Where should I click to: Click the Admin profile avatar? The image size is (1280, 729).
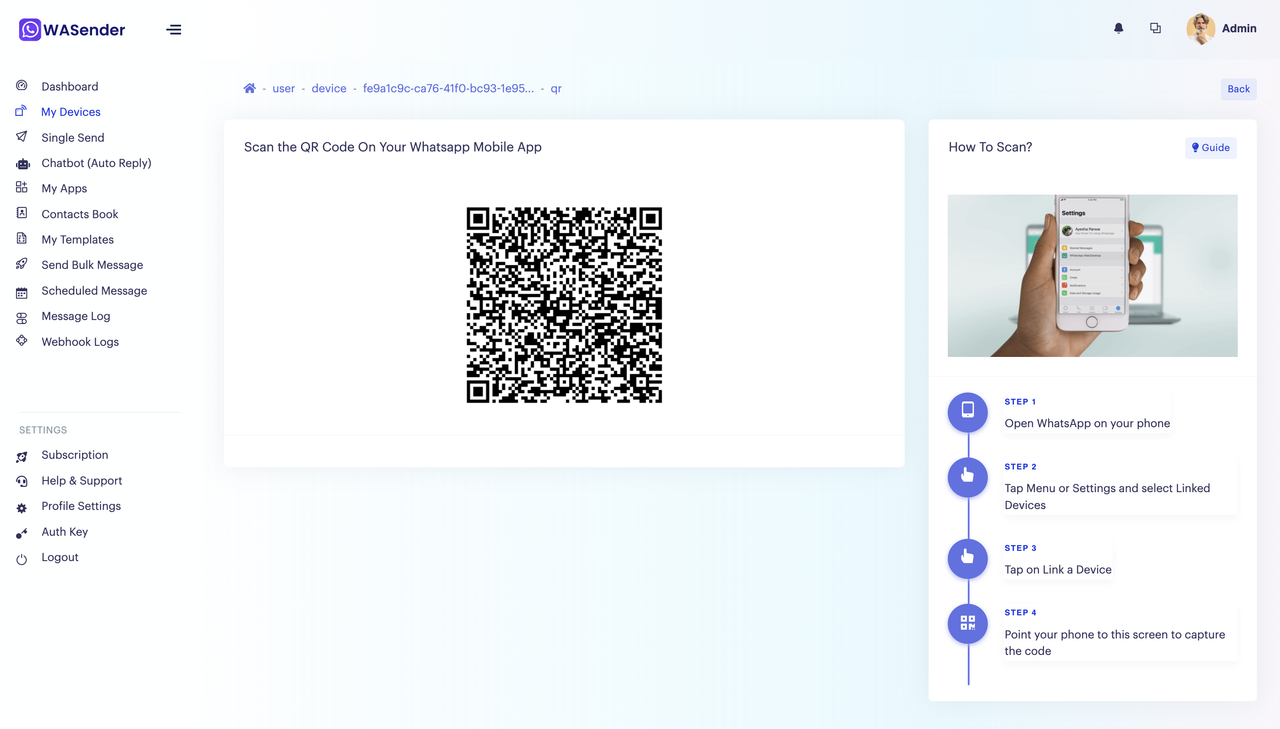point(1201,29)
